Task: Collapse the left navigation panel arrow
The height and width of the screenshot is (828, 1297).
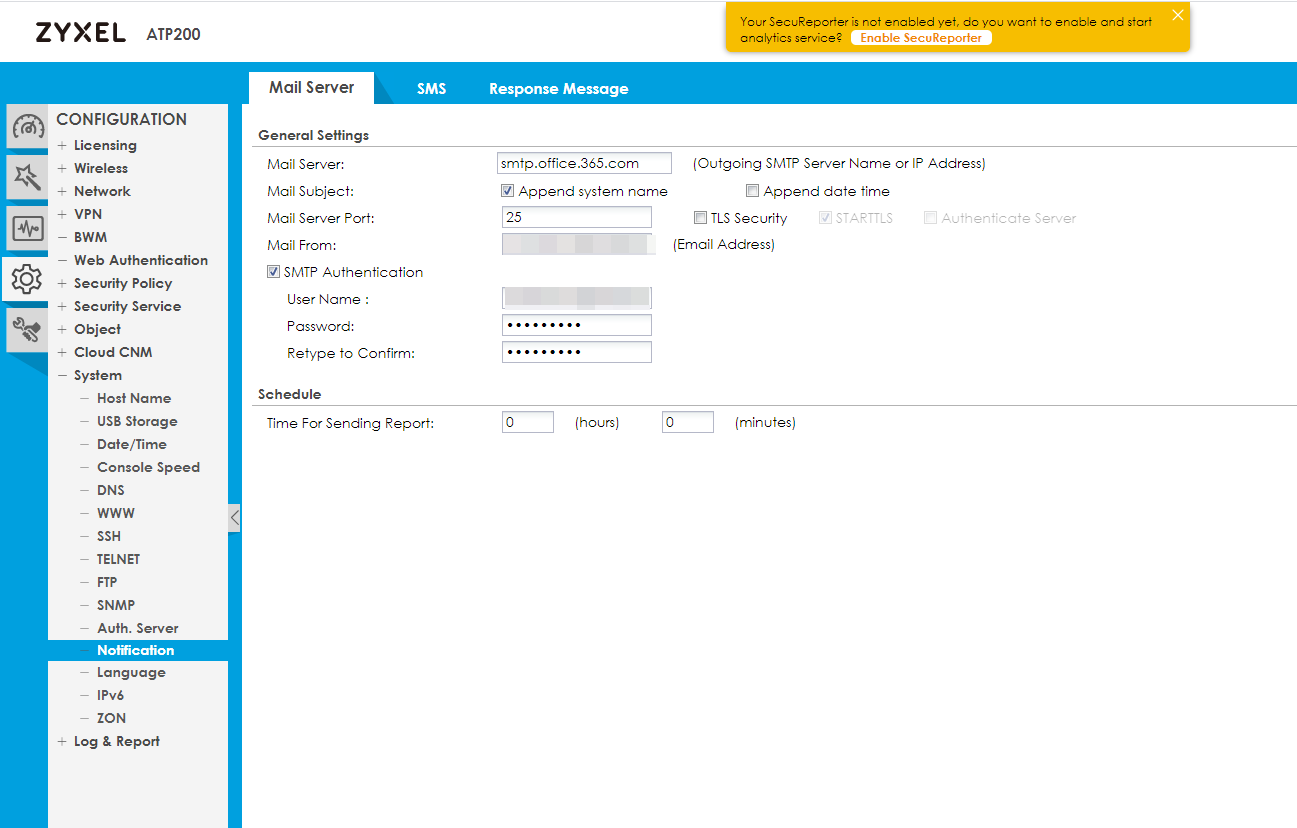Action: pyautogui.click(x=234, y=518)
